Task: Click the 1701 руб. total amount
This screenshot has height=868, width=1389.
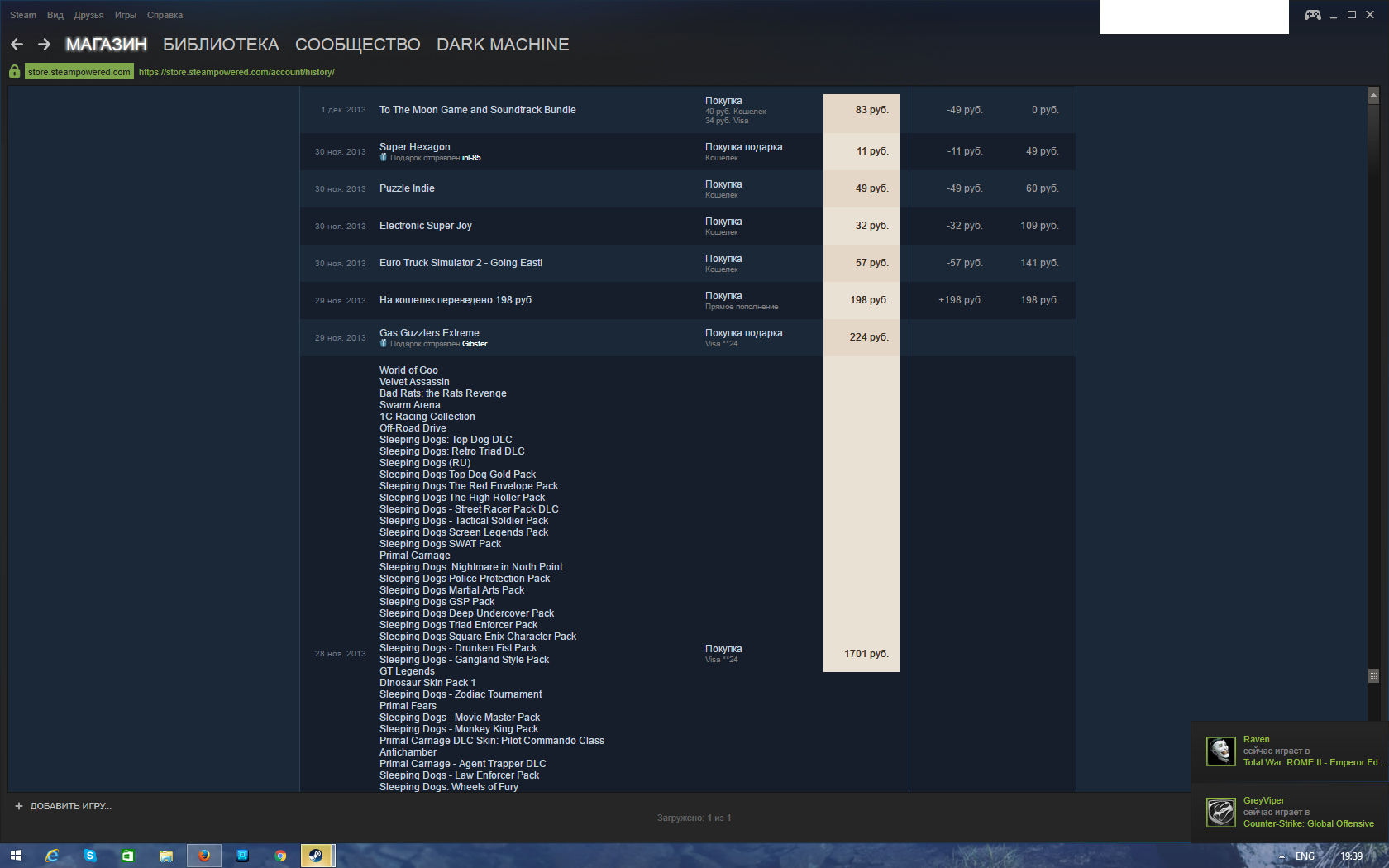Action: [866, 654]
